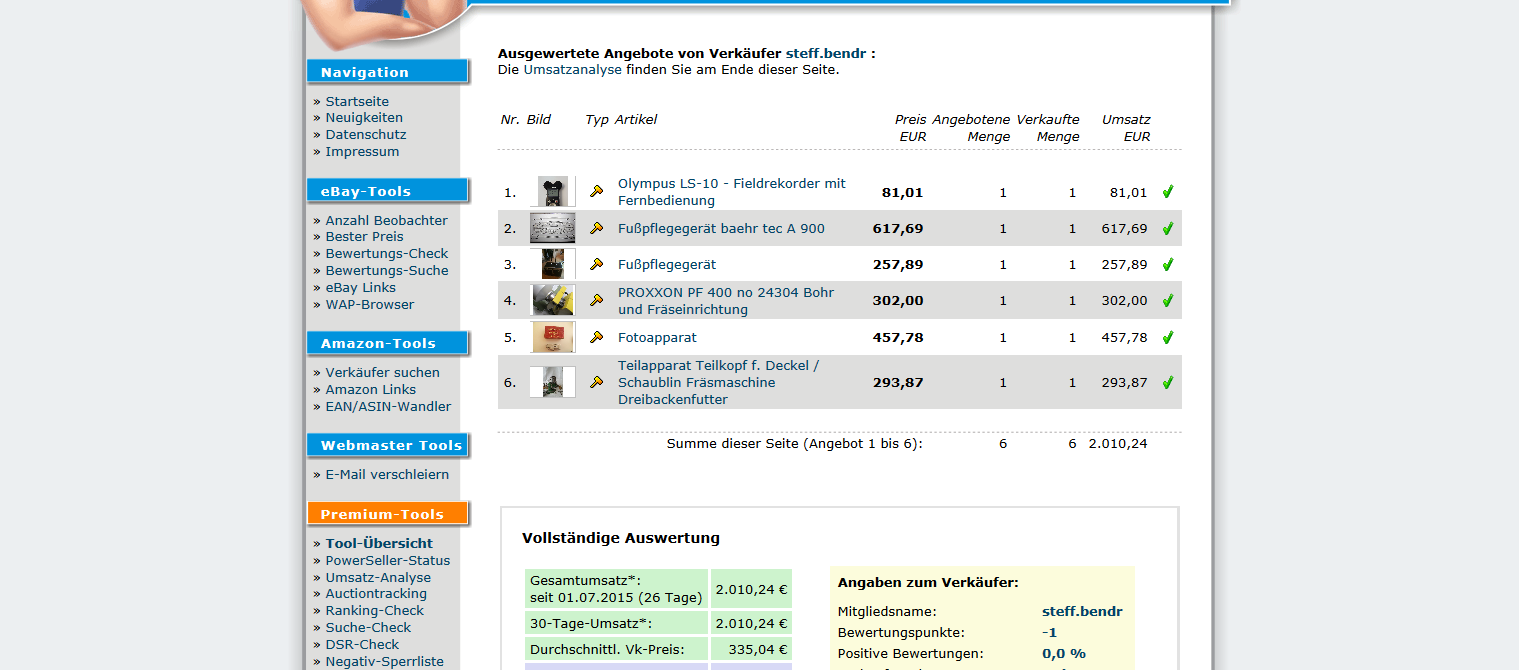1519x670 pixels.
Task: Click Mitgliedsname steff.bendr in seller info box
Action: 1082,611
